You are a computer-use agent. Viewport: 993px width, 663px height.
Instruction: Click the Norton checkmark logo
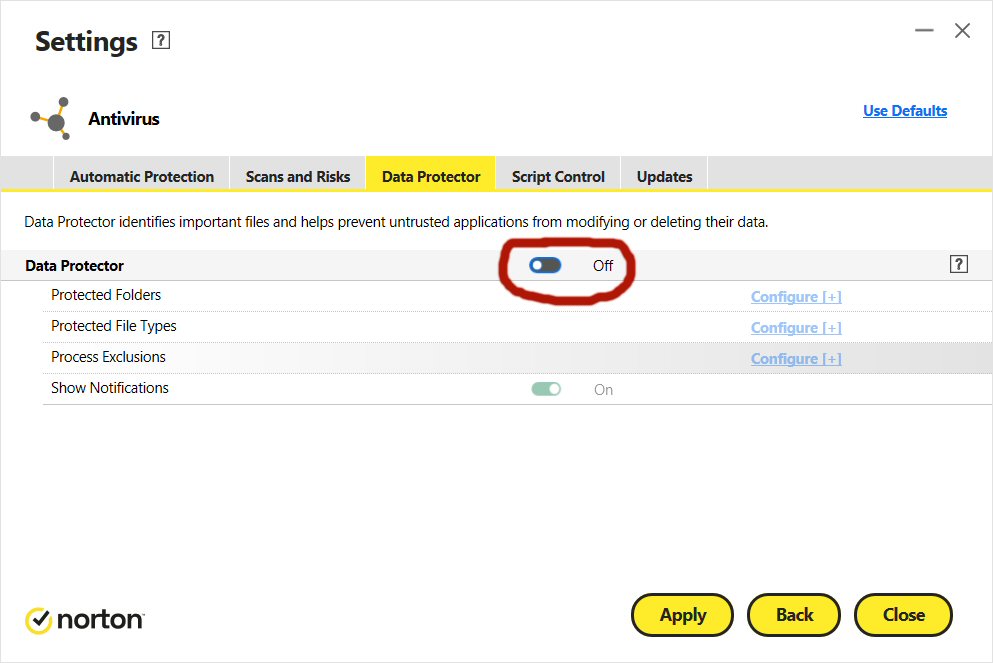[38, 621]
